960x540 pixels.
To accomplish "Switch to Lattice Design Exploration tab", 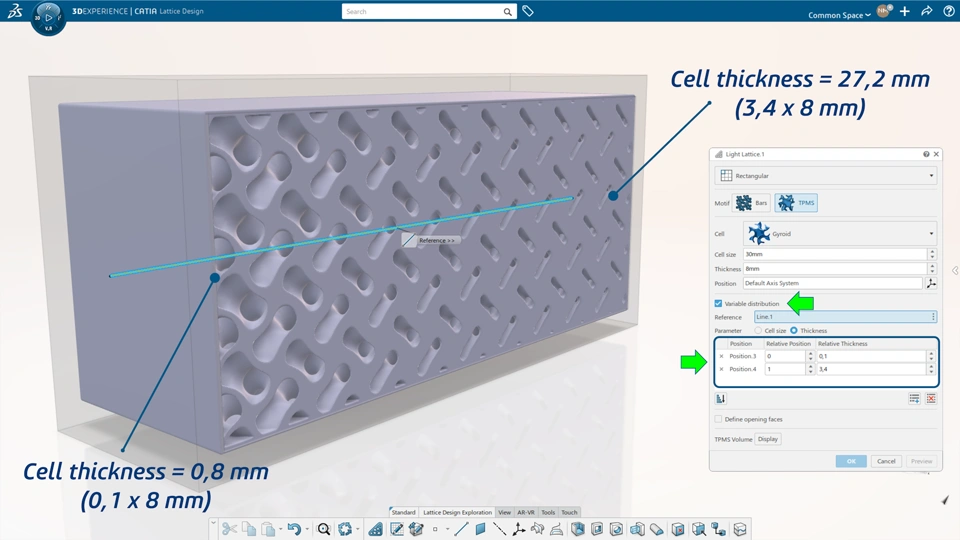I will pyautogui.click(x=457, y=512).
